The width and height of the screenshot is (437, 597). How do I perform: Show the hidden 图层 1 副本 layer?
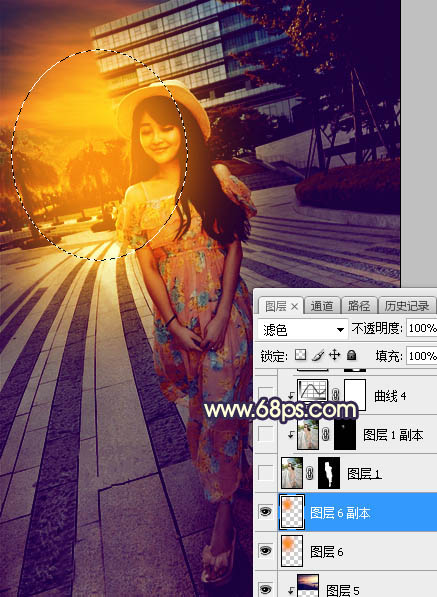(x=265, y=434)
